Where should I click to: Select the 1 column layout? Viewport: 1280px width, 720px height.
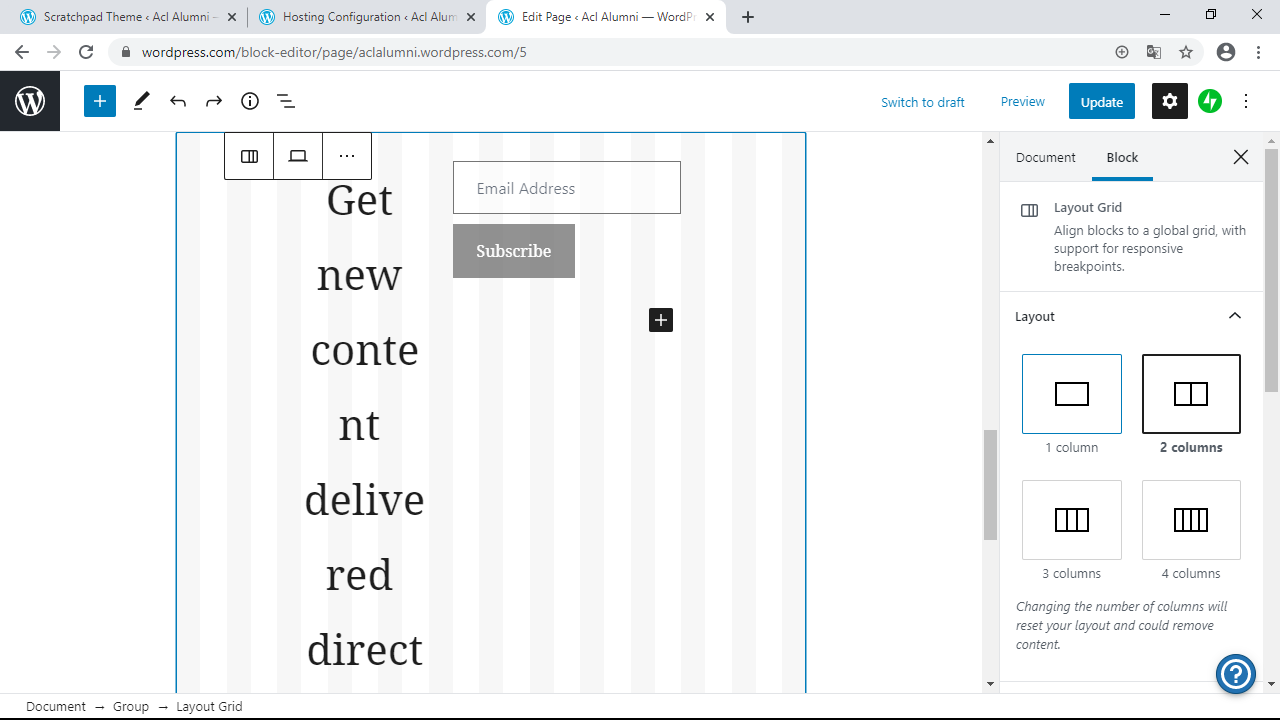click(x=1072, y=394)
